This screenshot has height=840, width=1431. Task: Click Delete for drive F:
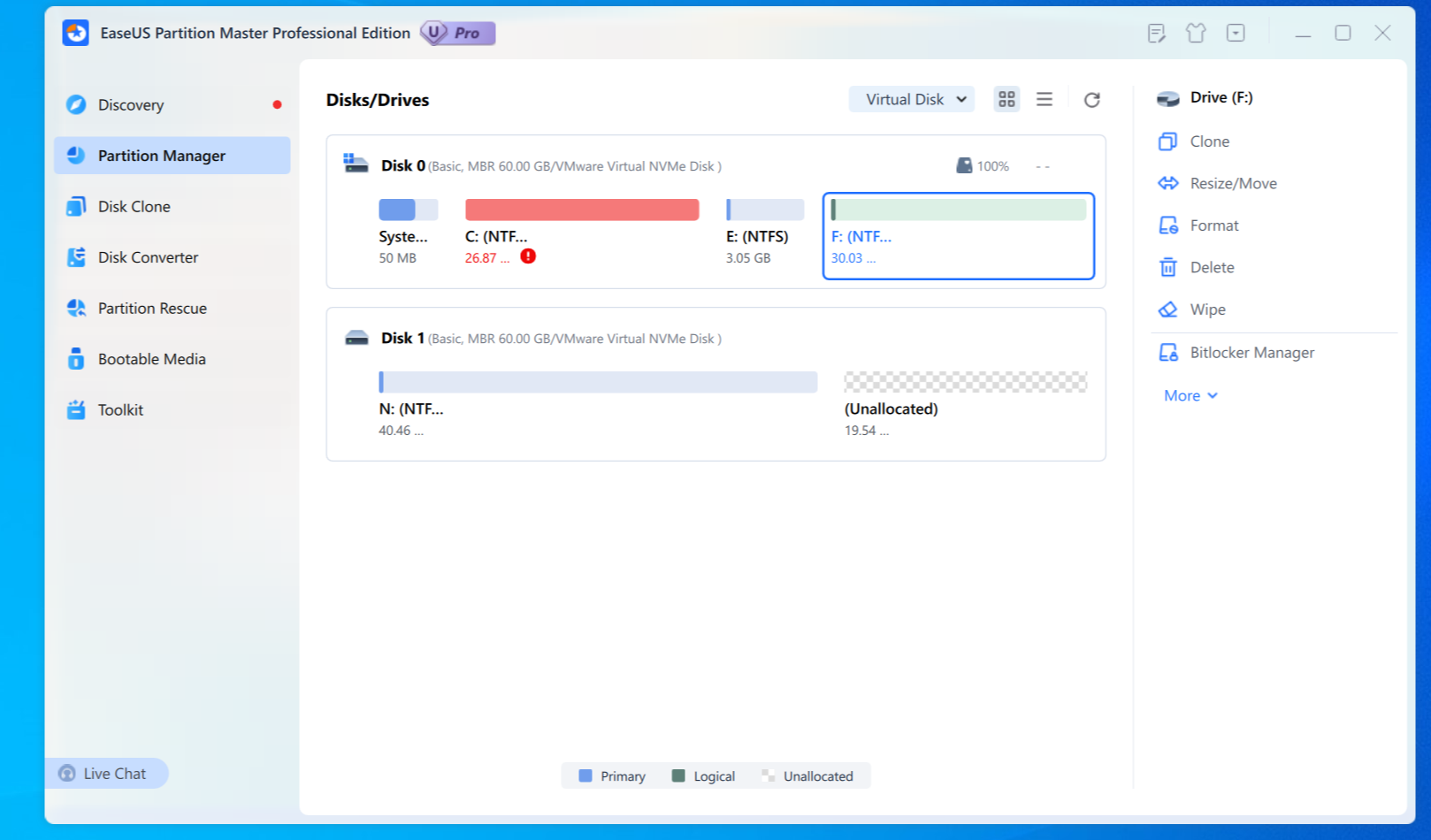[x=1212, y=268]
